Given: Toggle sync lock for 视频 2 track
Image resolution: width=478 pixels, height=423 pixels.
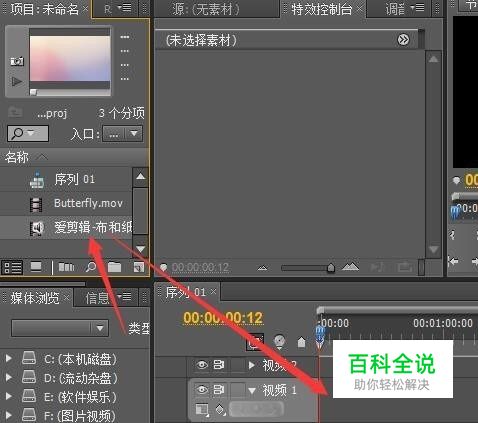Looking at the screenshot, I should [219, 365].
